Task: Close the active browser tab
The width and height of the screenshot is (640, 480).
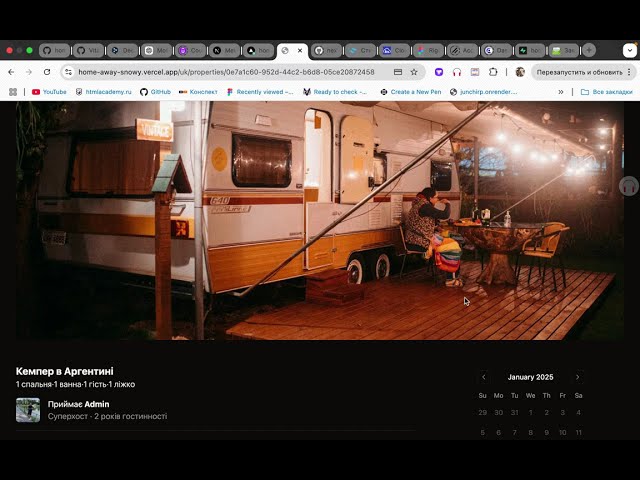Action: coord(300,51)
